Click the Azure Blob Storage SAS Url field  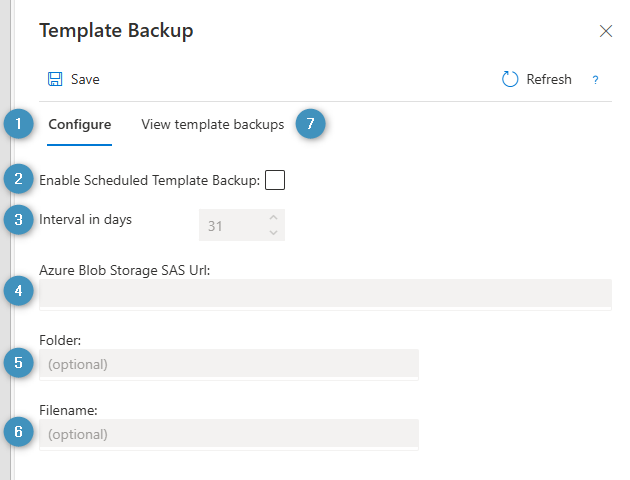(x=325, y=293)
